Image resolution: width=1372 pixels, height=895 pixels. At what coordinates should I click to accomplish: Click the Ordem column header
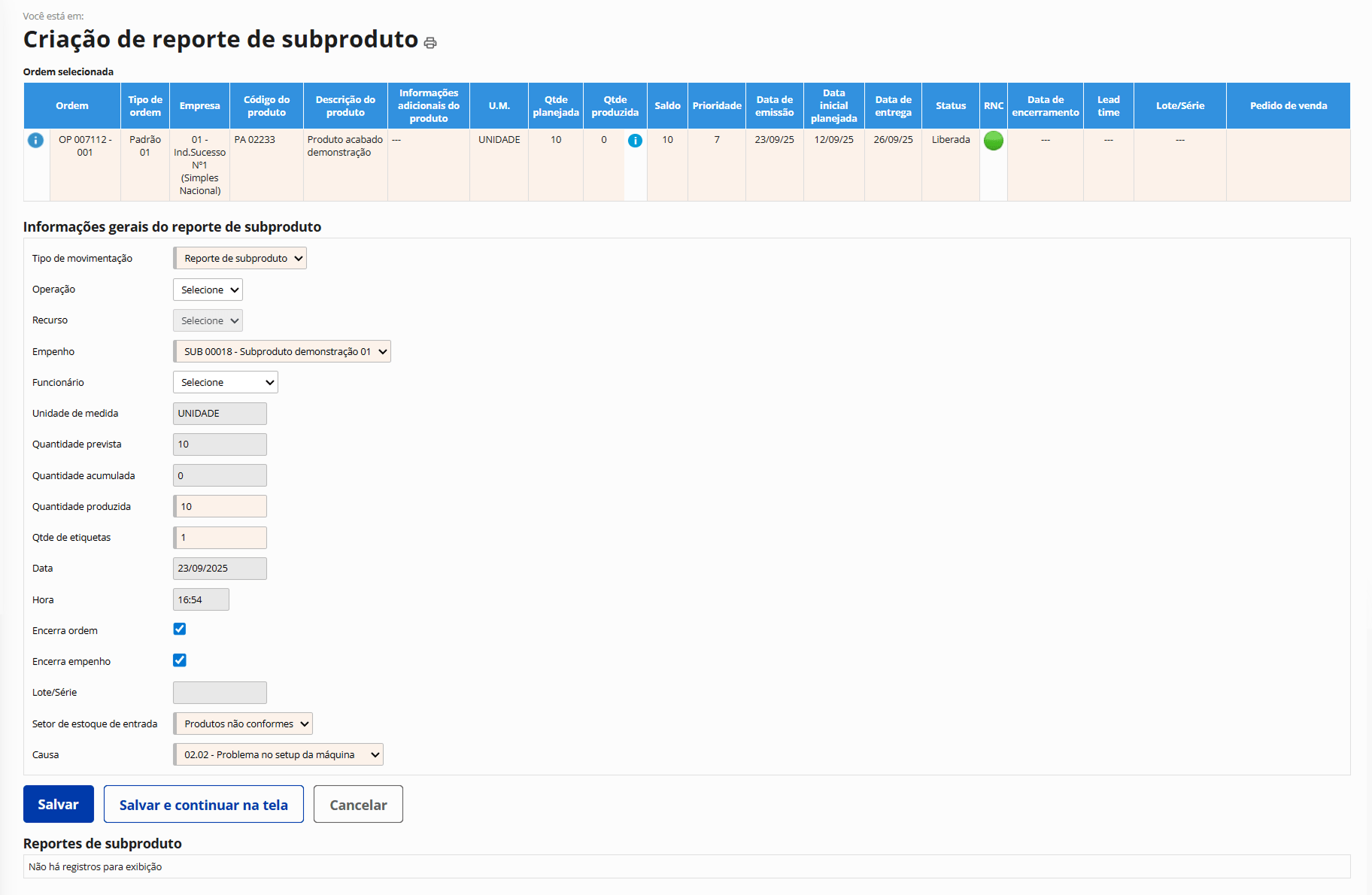point(72,106)
